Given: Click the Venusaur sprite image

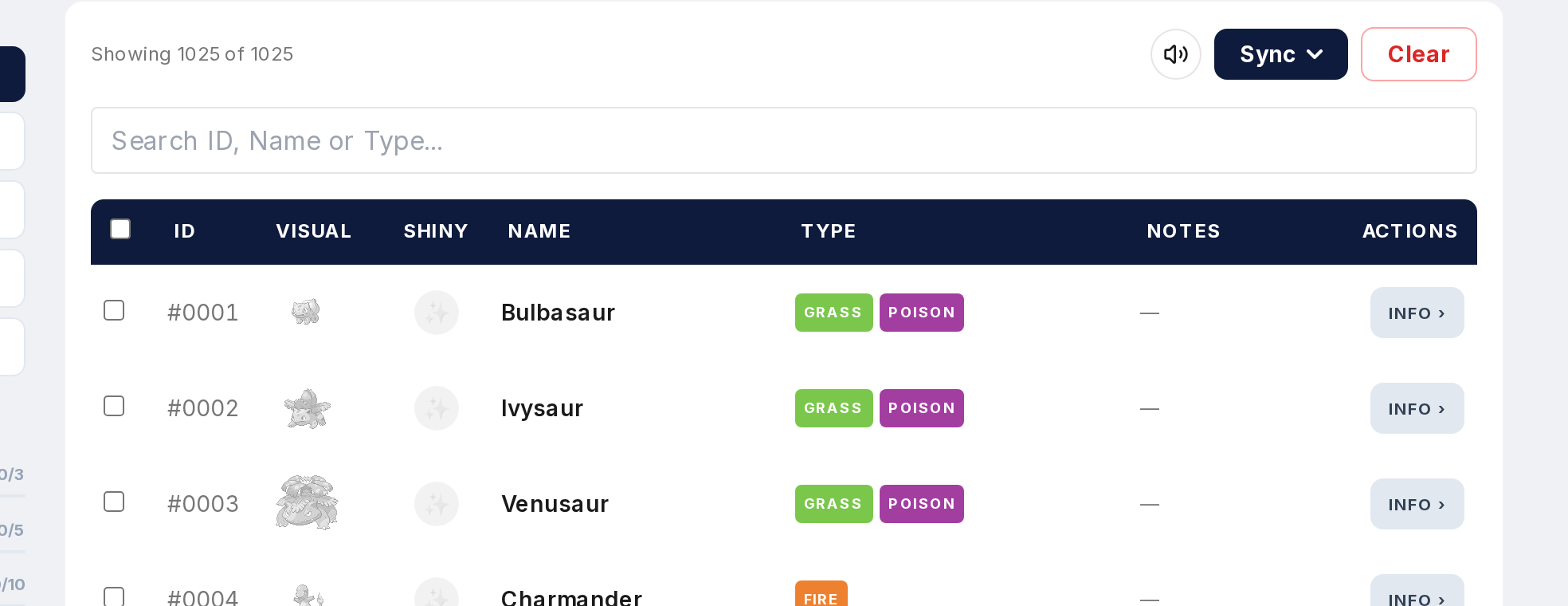Looking at the screenshot, I should 307,503.
